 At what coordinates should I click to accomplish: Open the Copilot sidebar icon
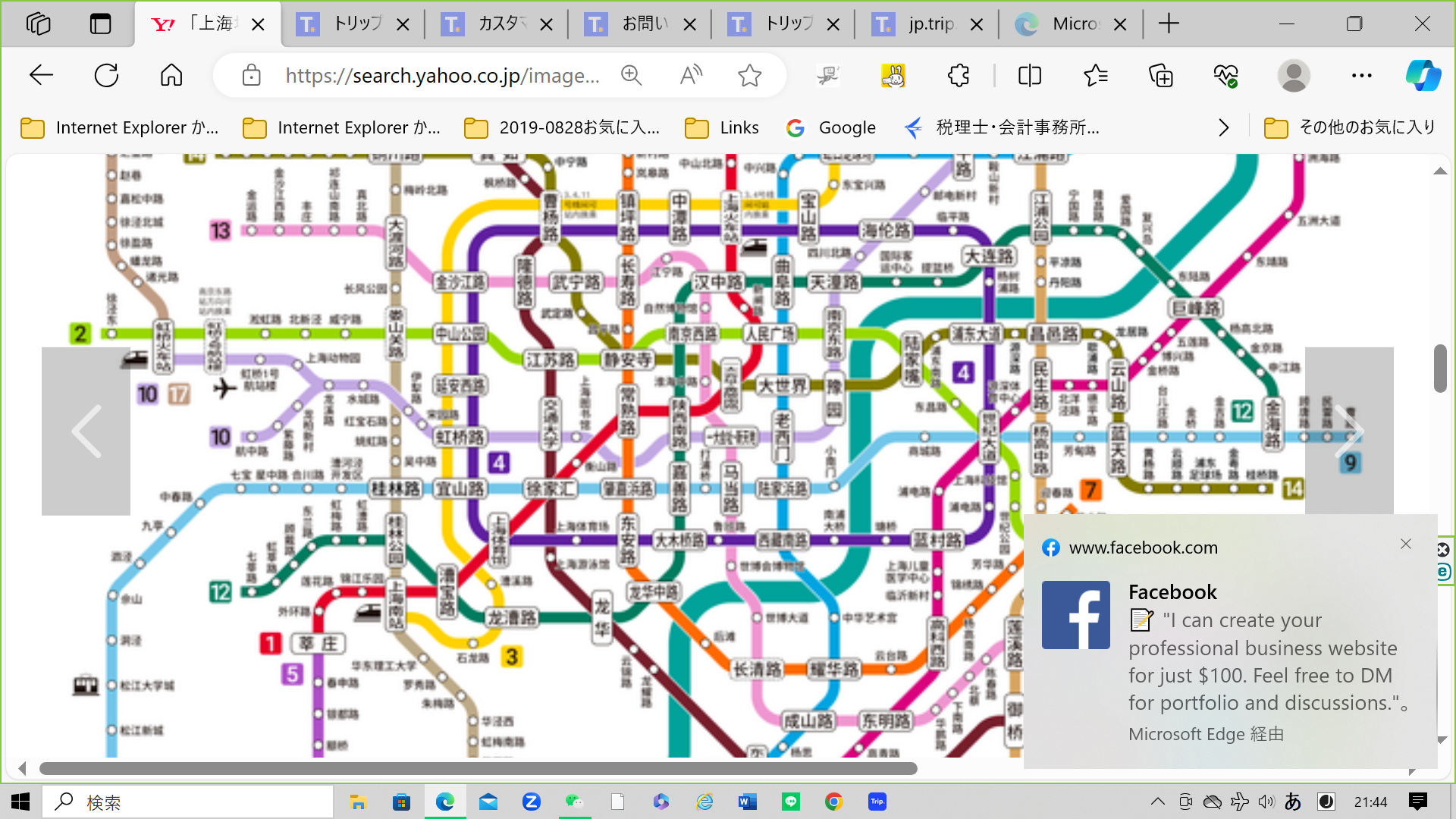point(1423,76)
